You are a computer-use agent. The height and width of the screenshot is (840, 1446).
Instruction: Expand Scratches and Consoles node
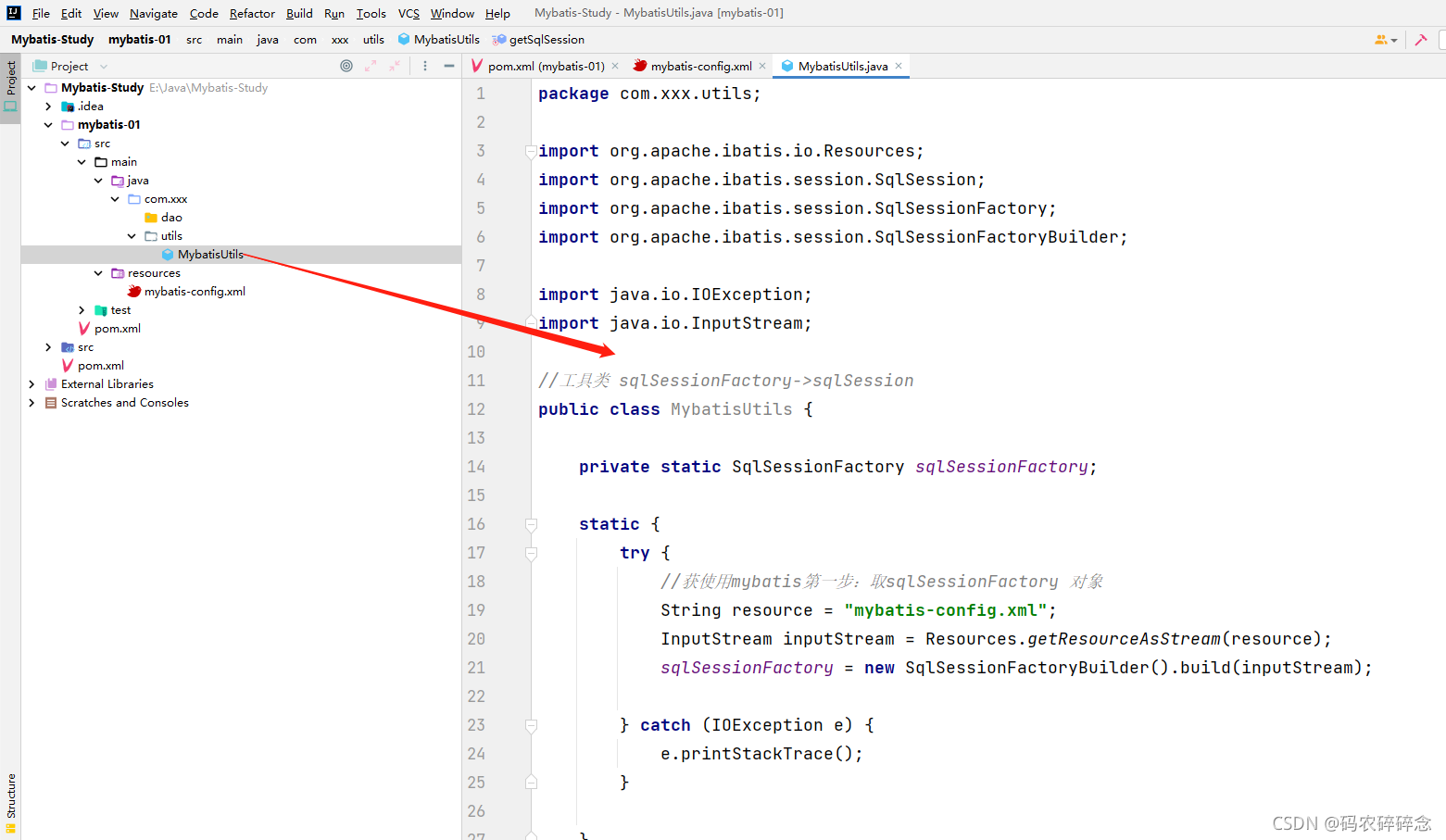pyautogui.click(x=31, y=403)
